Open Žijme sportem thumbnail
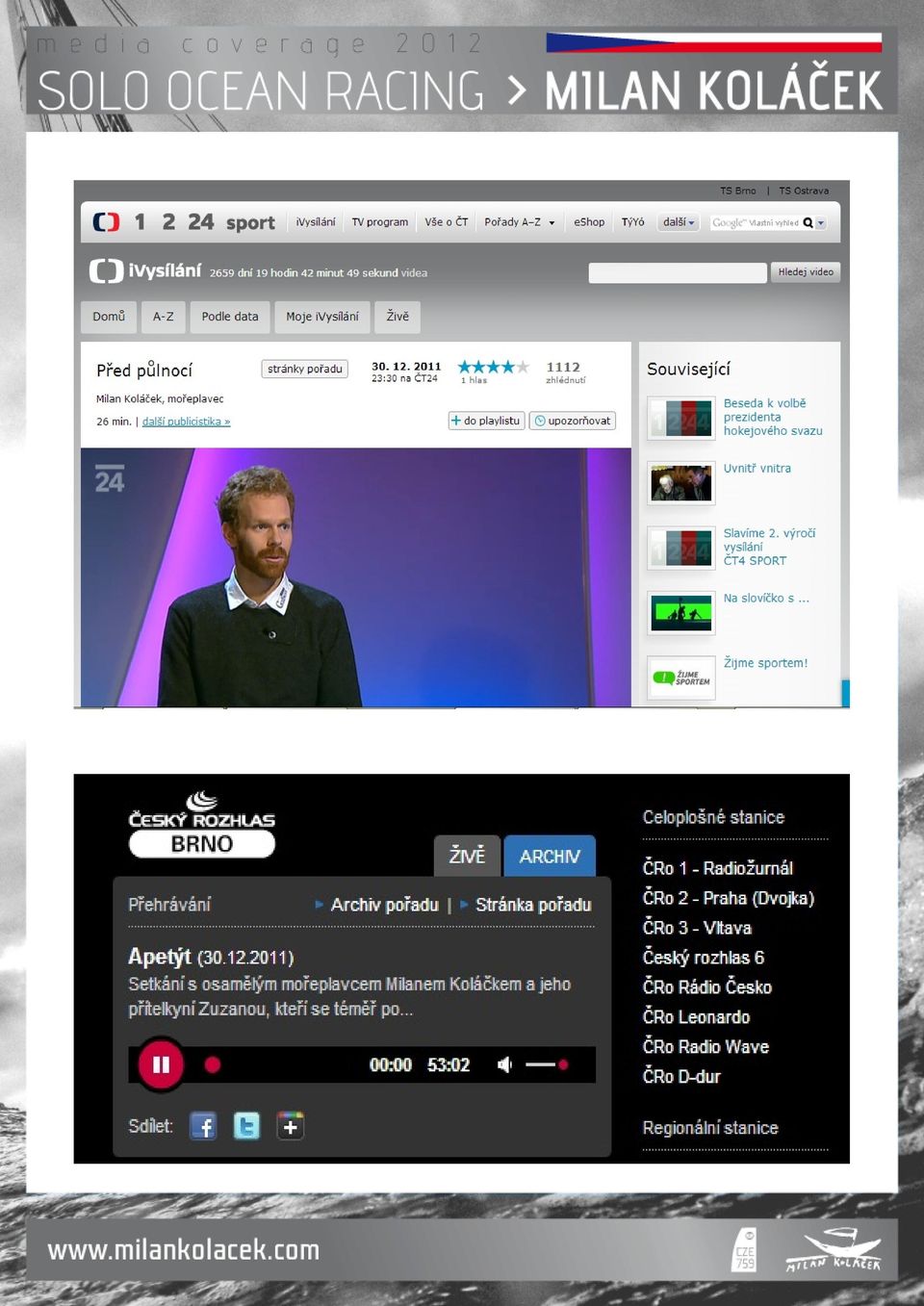The width and height of the screenshot is (924, 1306). [x=681, y=678]
